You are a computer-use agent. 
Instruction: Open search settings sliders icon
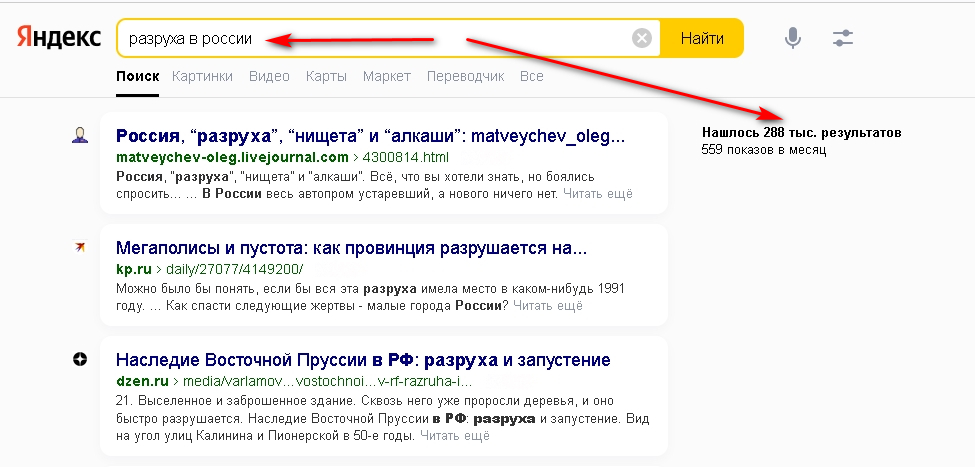pyautogui.click(x=843, y=39)
